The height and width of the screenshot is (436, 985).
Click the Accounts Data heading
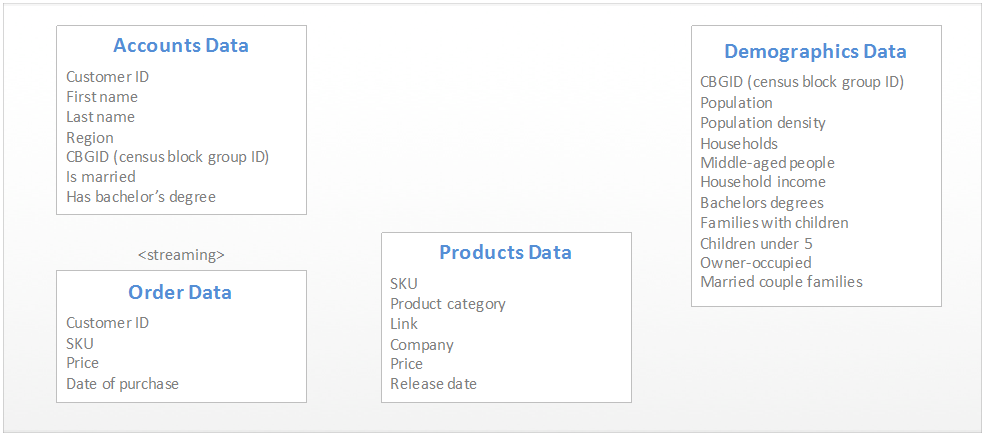point(181,45)
